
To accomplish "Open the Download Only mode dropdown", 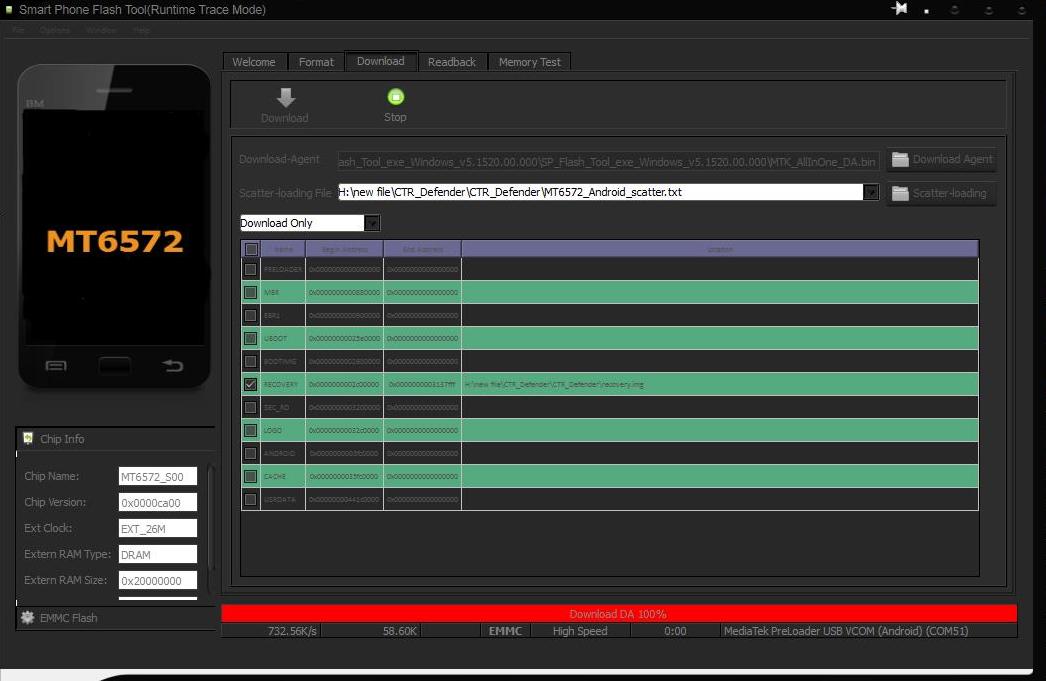I will pyautogui.click(x=372, y=223).
